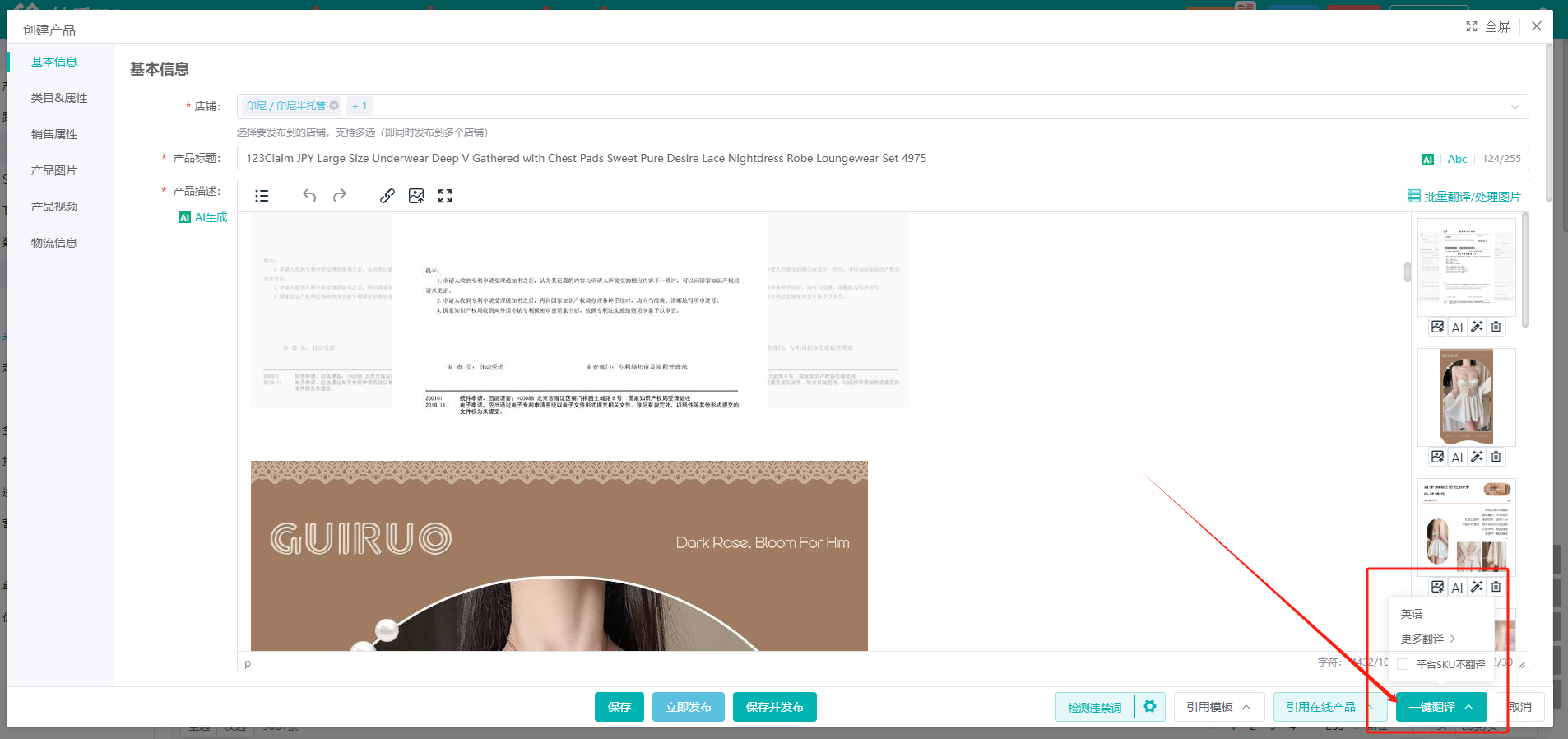Insert hyperlink in product description

[x=387, y=196]
